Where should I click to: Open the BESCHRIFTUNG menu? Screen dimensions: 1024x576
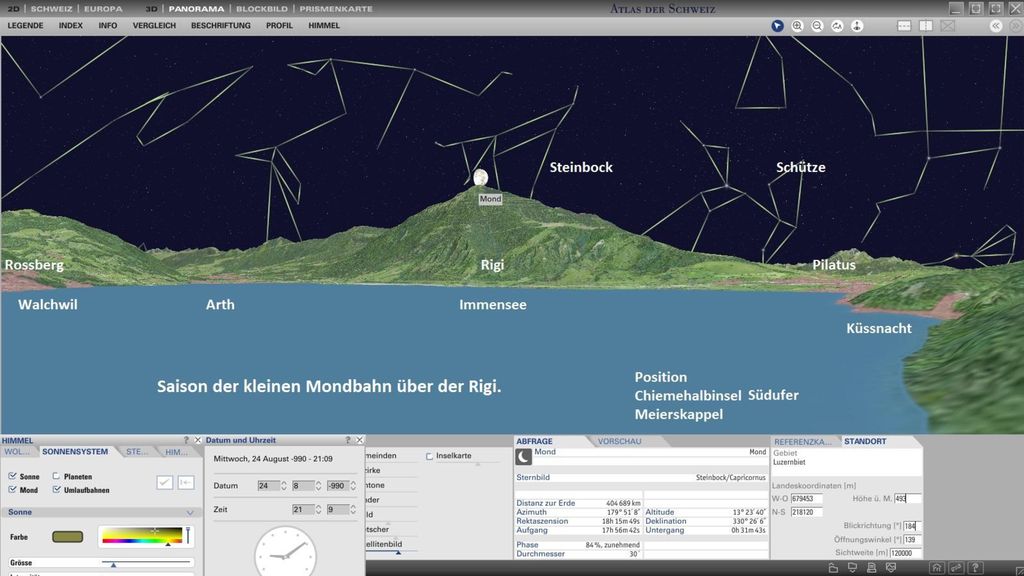click(221, 25)
